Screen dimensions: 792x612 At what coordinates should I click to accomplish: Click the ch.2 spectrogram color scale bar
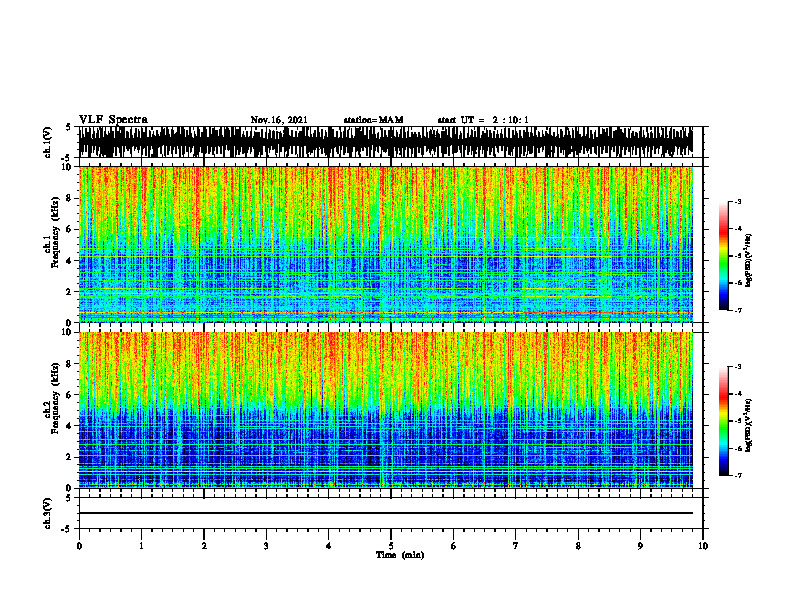click(x=724, y=421)
